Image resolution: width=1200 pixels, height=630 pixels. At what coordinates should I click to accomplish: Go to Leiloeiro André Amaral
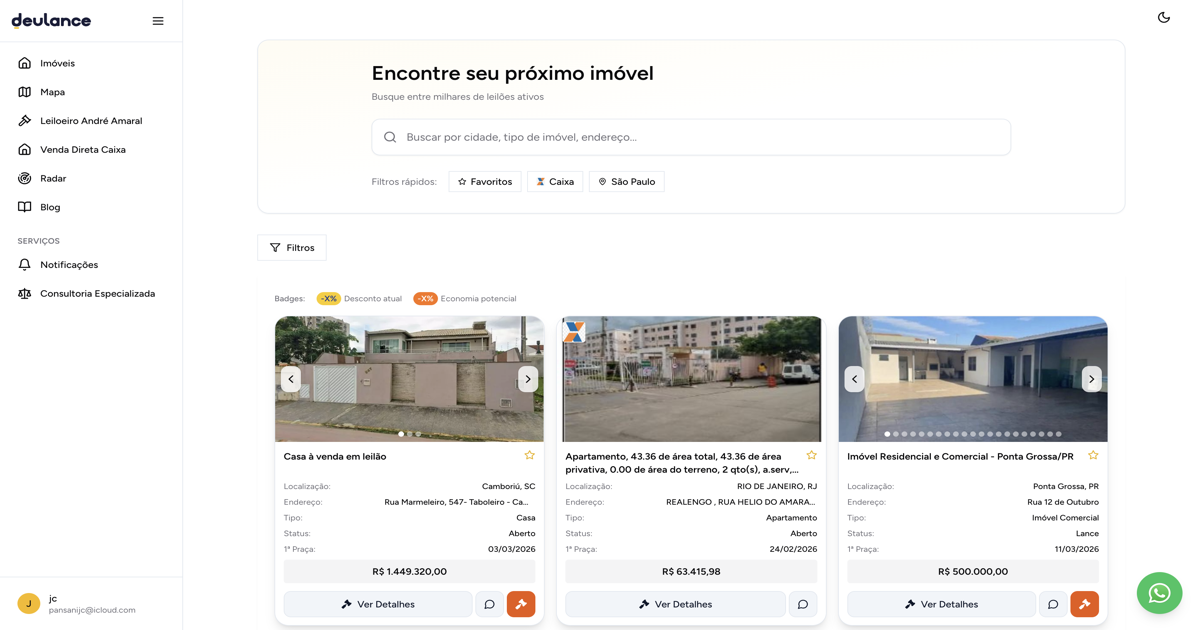click(x=91, y=121)
